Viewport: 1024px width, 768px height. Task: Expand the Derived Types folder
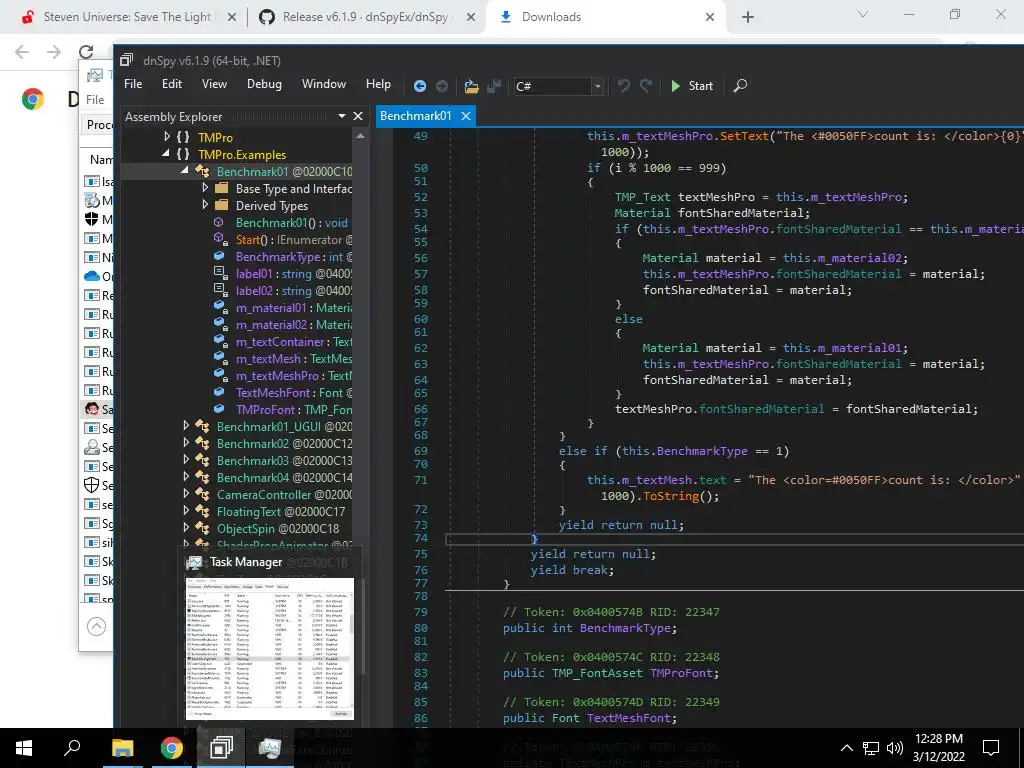click(205, 205)
